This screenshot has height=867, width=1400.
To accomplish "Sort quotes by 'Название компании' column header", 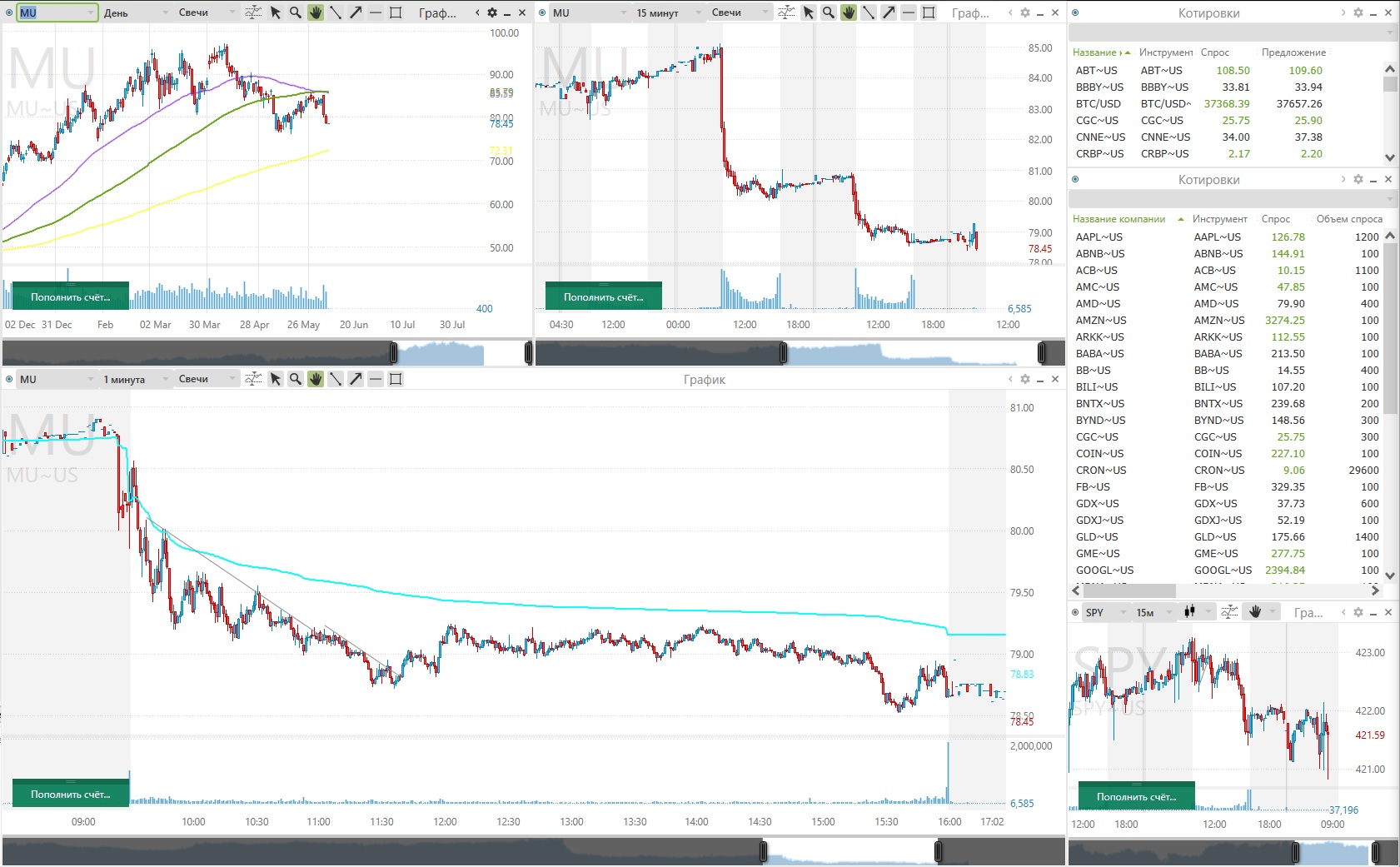I will coord(1119,219).
